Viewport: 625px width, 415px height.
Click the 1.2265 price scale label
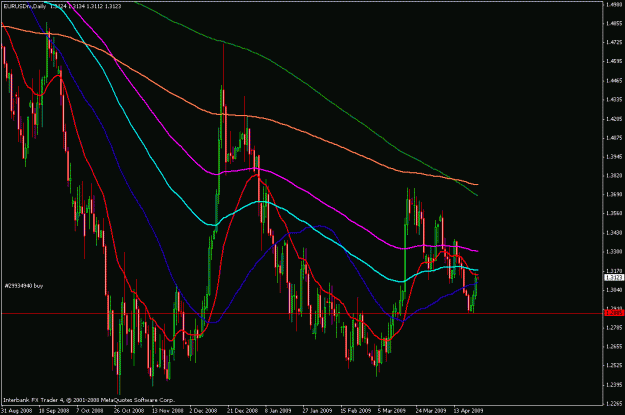click(614, 403)
